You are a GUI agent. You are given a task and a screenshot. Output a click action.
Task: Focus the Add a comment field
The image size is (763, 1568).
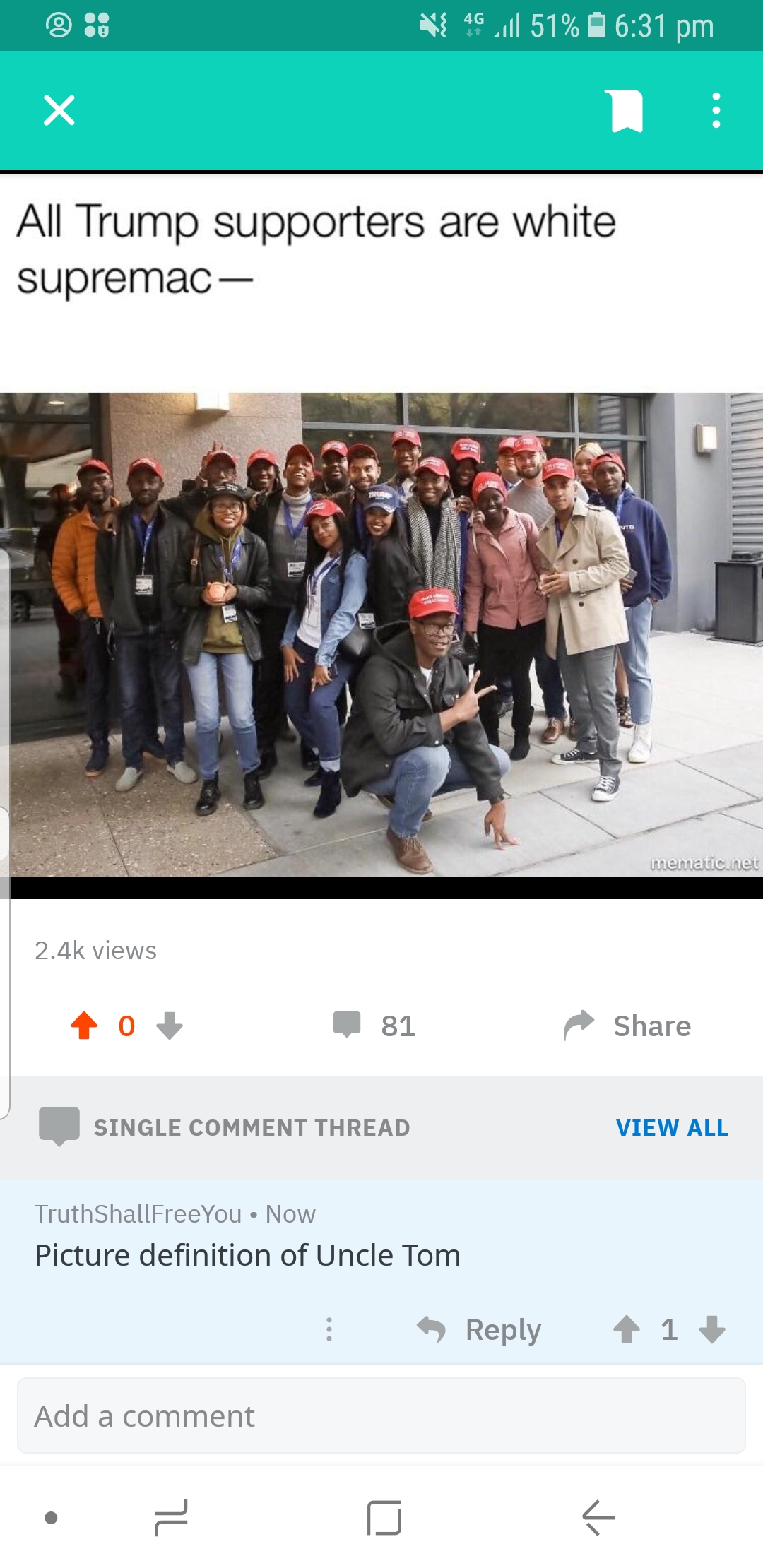(381, 1415)
